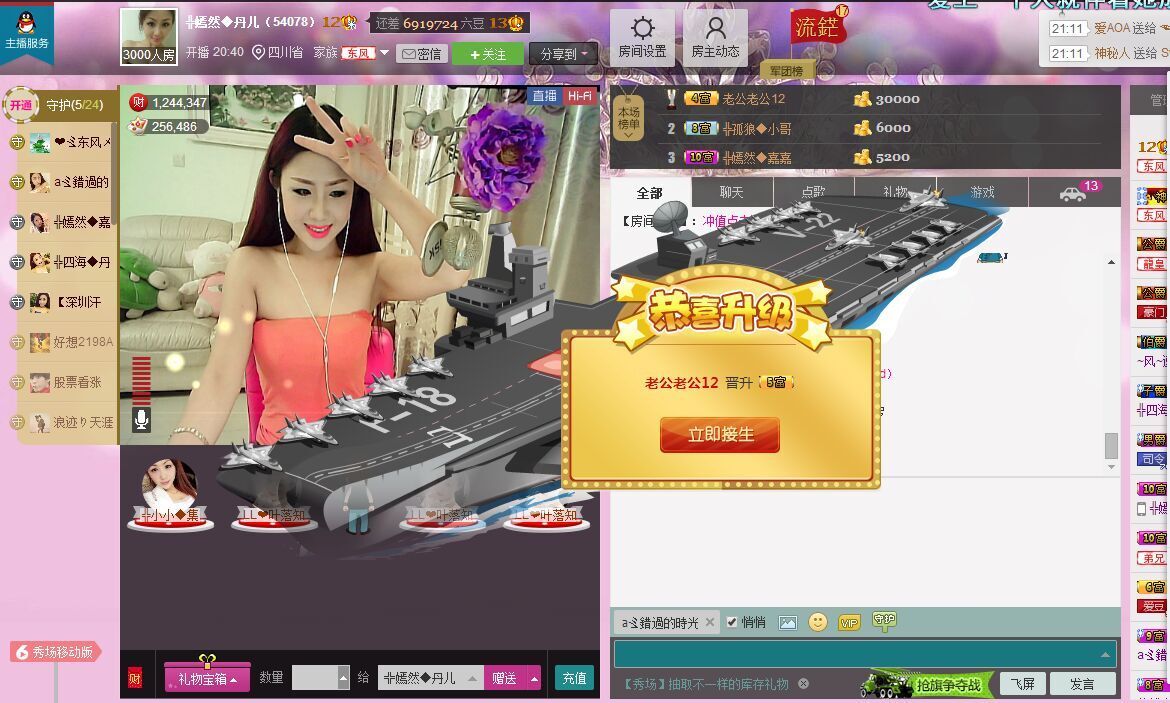Viewport: 1170px width, 703px height.
Task: Toggle the 直播 live stream mode
Action: tap(545, 96)
